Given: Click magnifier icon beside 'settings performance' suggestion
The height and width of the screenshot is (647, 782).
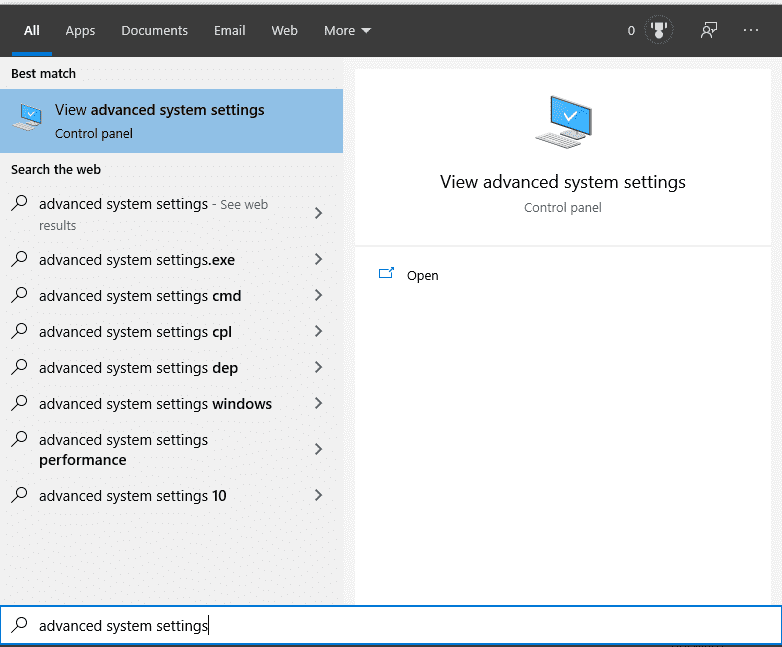Looking at the screenshot, I should click(x=19, y=438).
